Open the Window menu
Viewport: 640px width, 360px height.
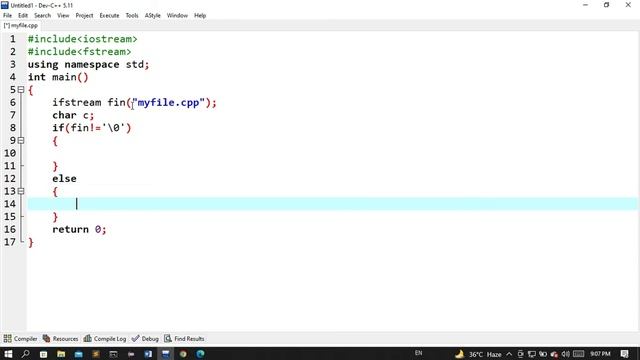click(177, 16)
